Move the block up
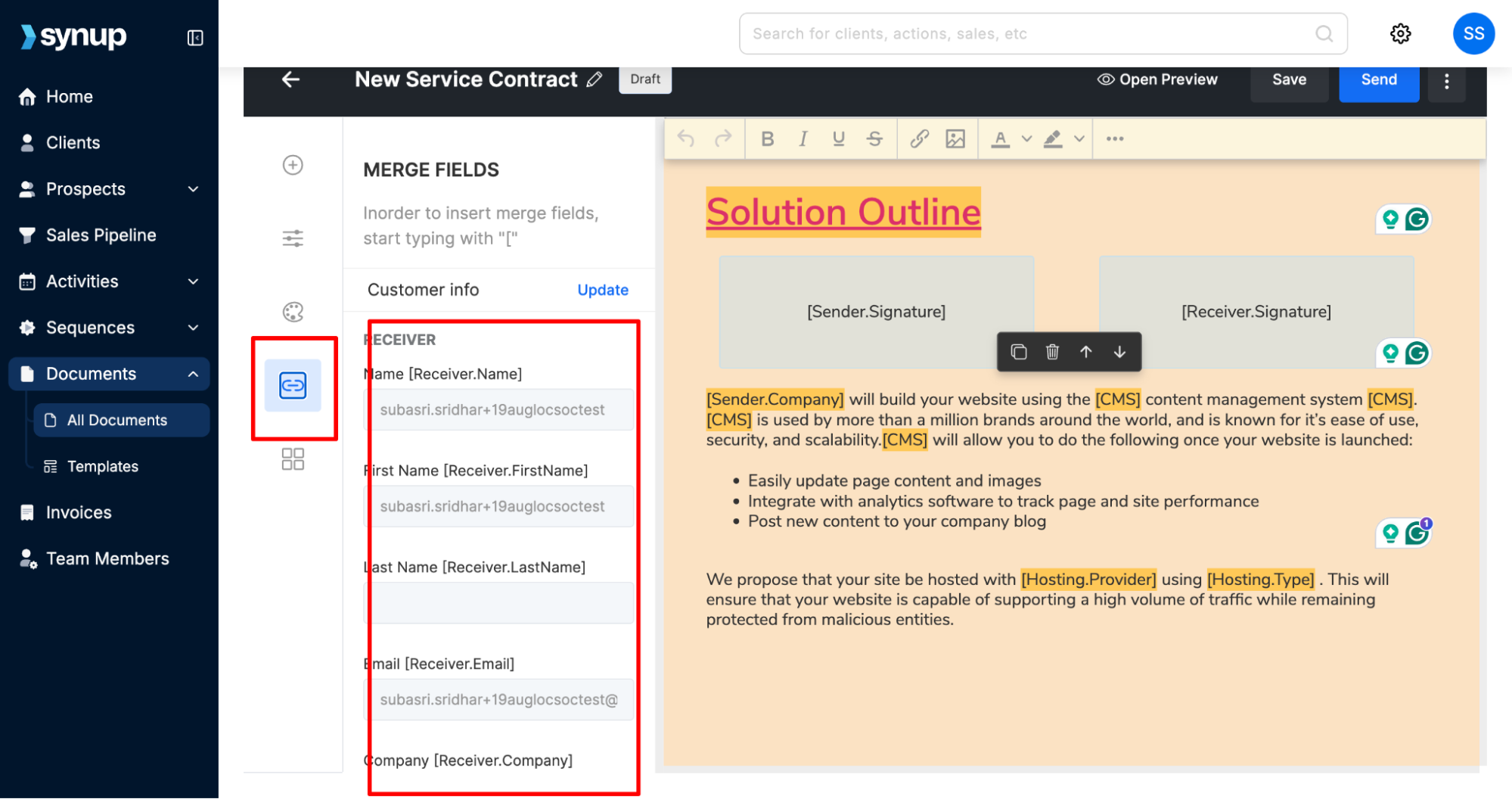 [1085, 352]
